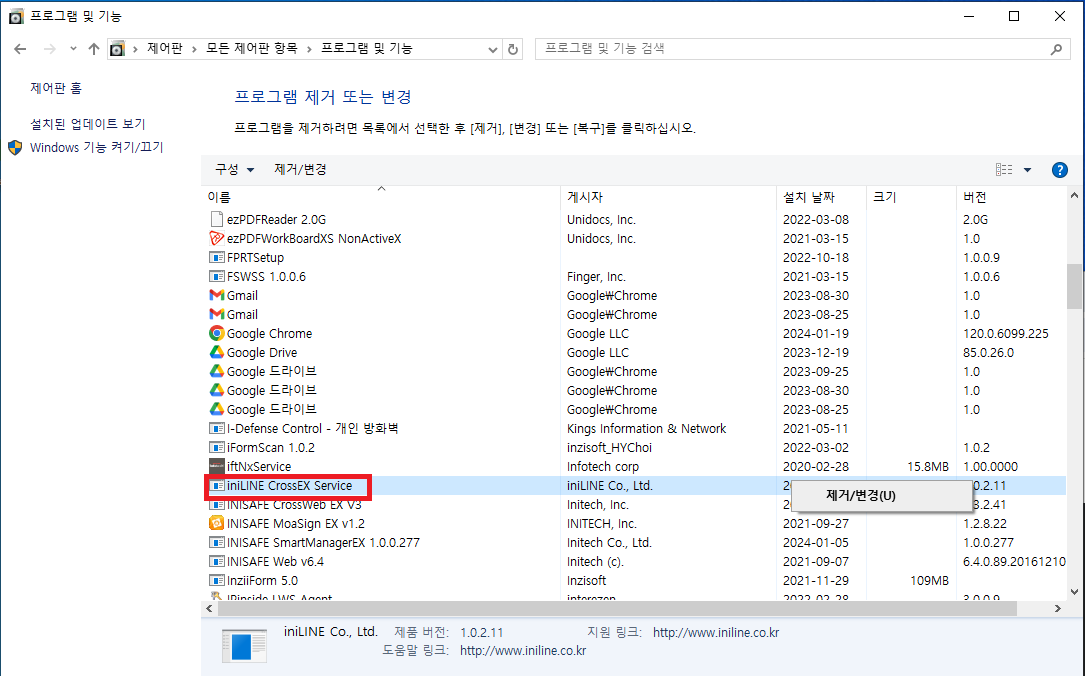
Task: Click the Kings Information & Network publisher
Action: [646, 428]
